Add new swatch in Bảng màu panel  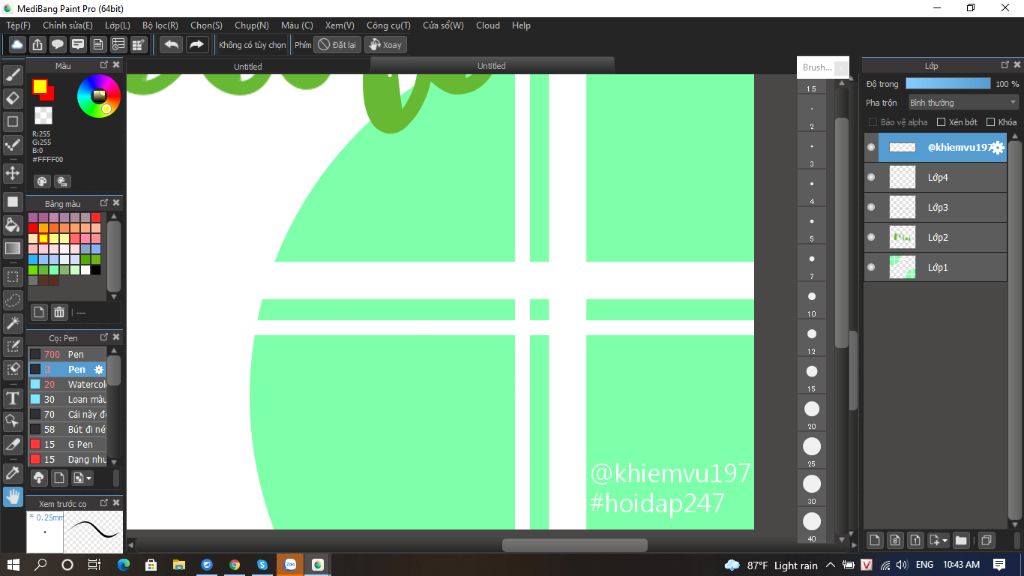[x=39, y=312]
